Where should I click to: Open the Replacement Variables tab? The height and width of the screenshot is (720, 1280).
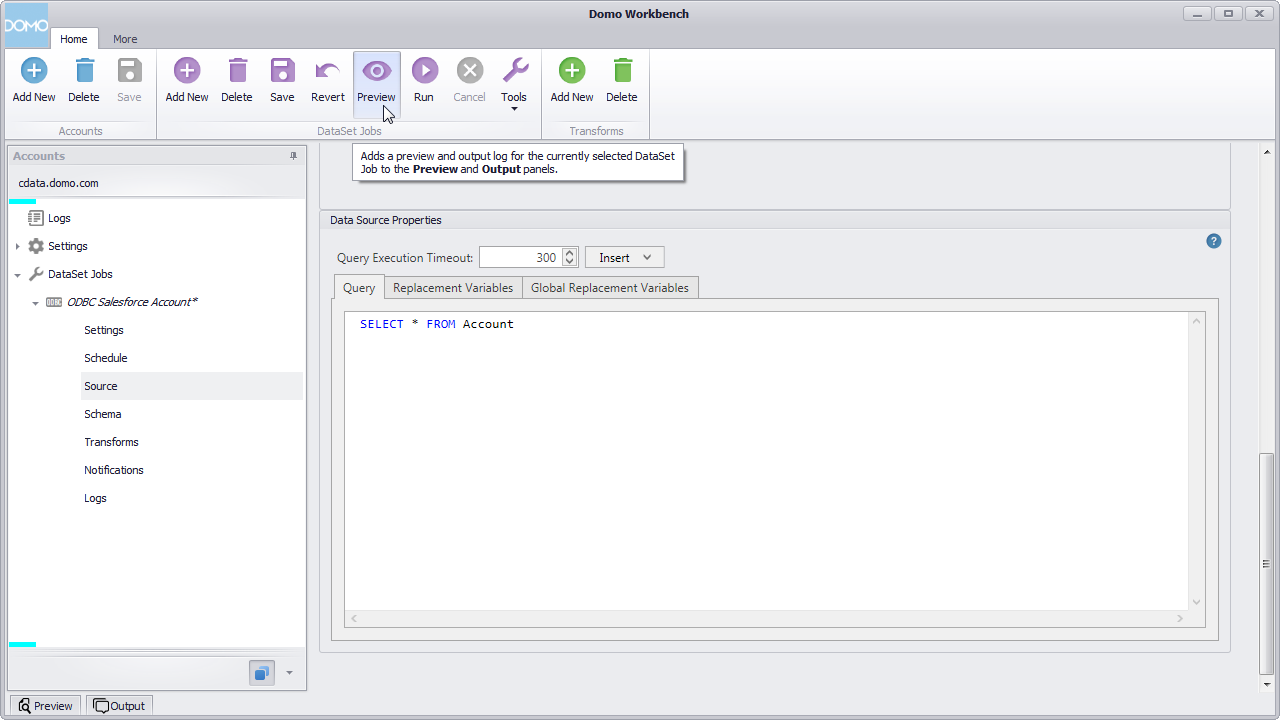click(x=453, y=287)
